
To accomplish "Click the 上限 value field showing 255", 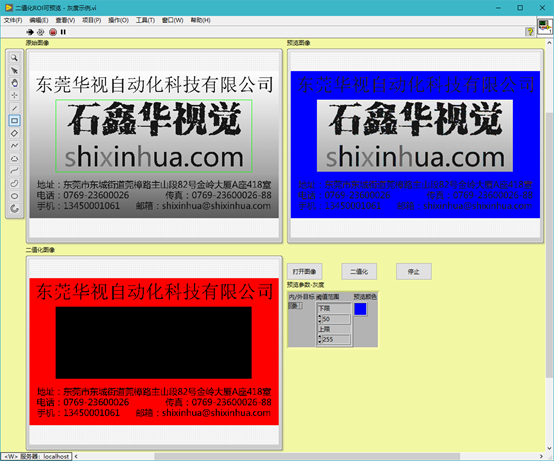I will 336,339.
